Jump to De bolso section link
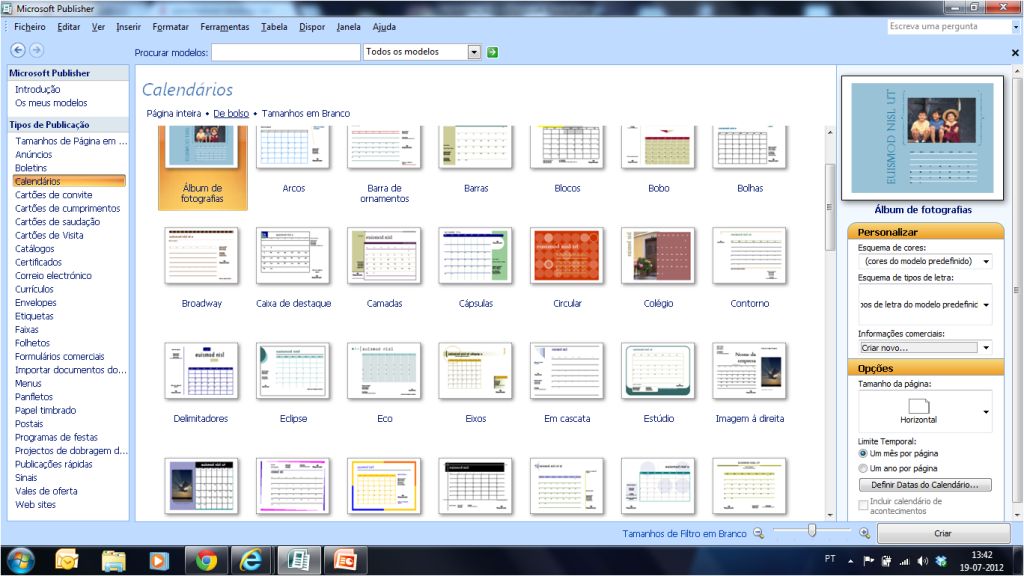Viewport: 1024px width, 576px height. point(231,114)
